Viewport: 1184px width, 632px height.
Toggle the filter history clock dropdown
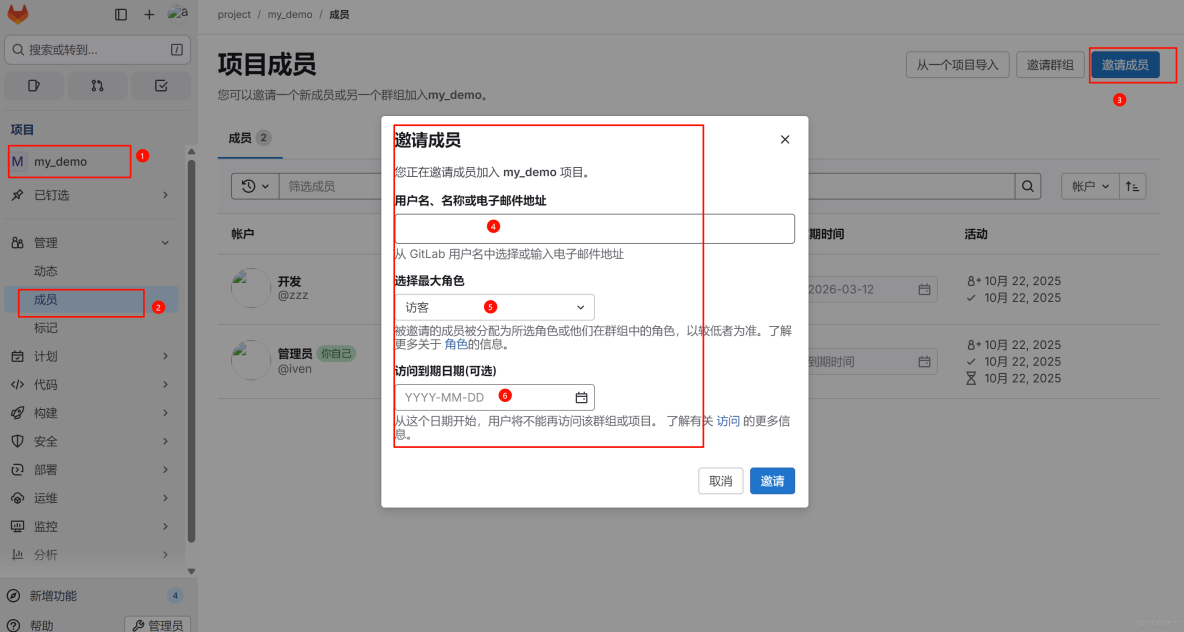255,185
